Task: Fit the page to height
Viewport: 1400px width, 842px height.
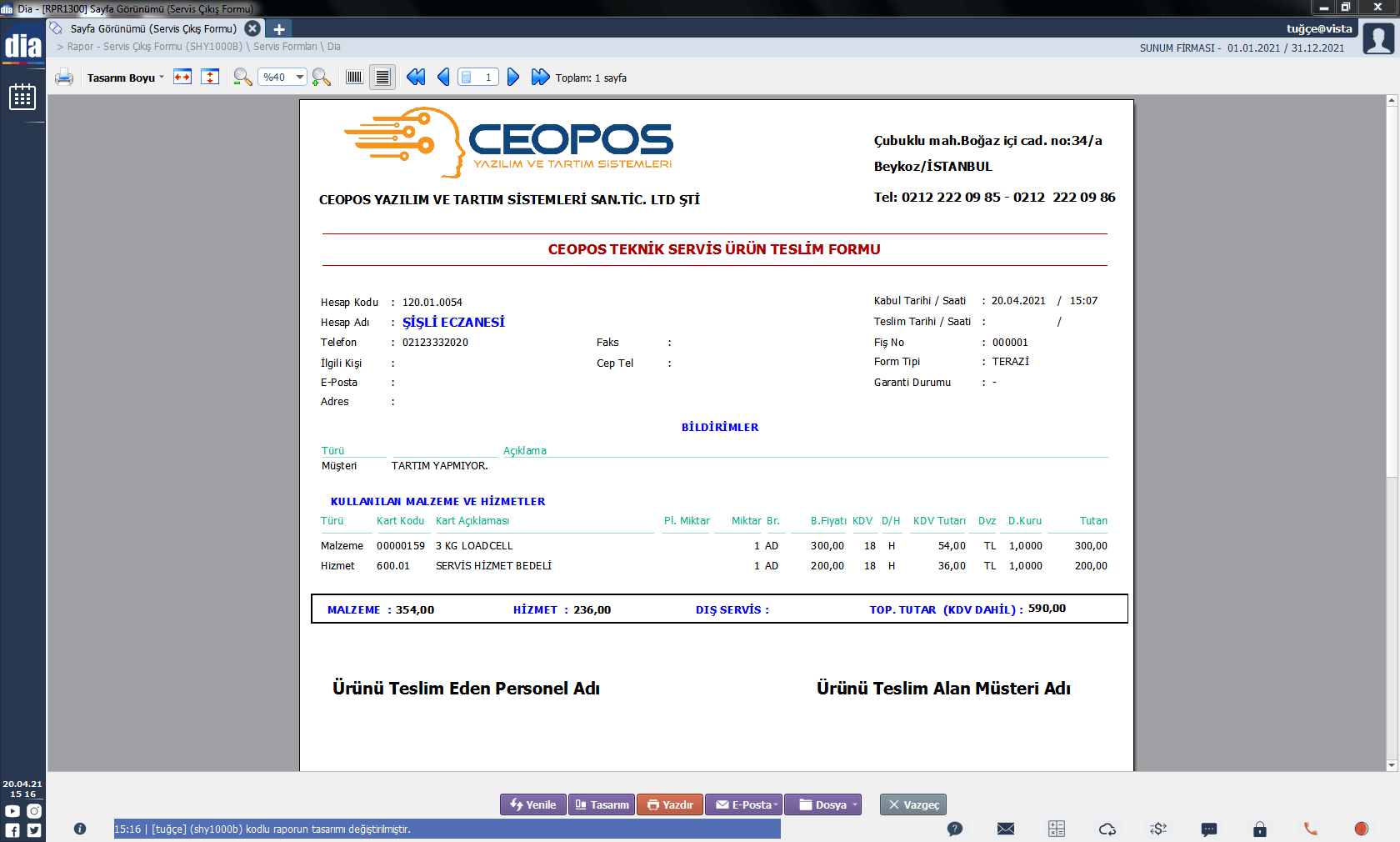Action: click(210, 78)
